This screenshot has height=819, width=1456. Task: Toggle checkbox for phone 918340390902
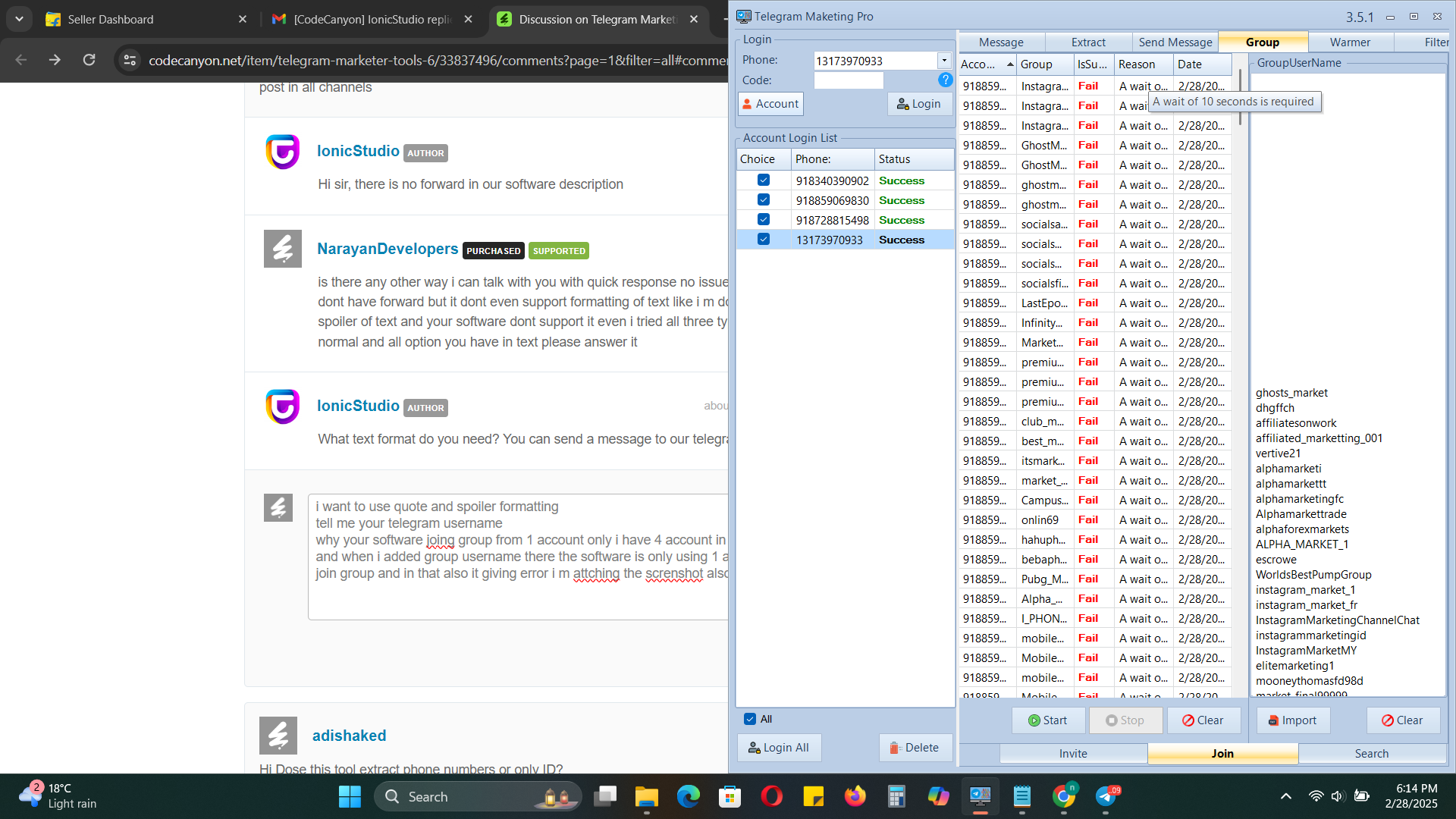tap(764, 180)
